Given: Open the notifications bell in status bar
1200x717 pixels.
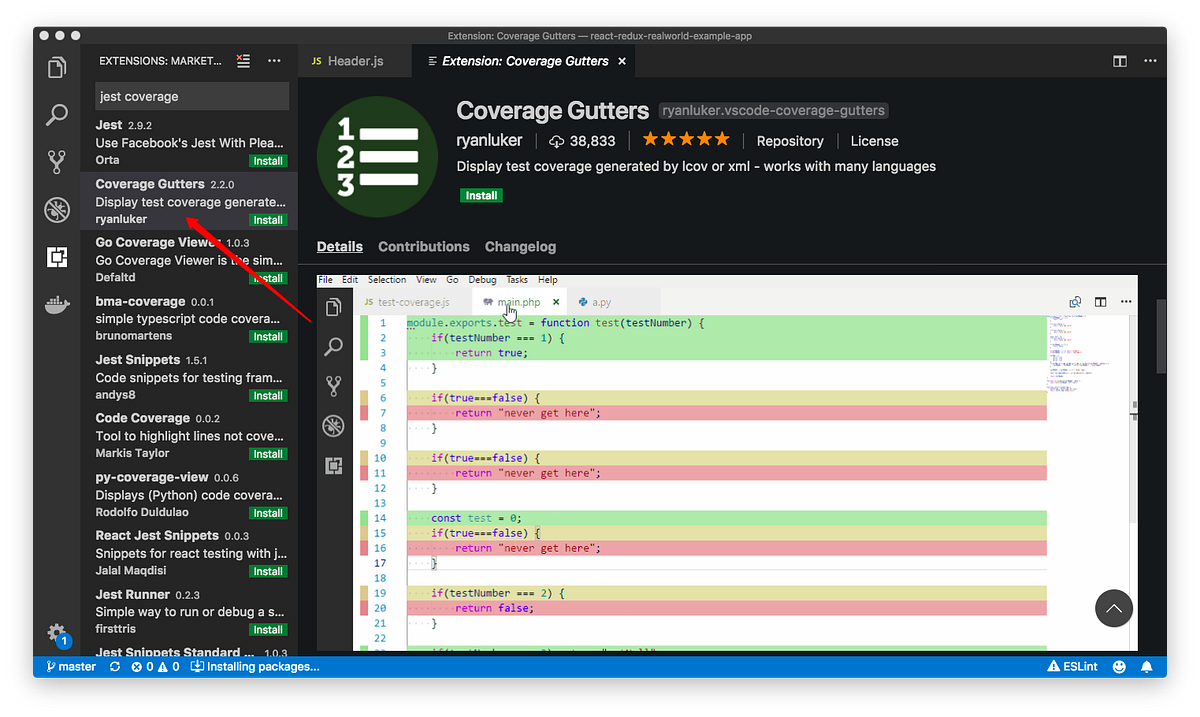Looking at the screenshot, I should [1147, 666].
